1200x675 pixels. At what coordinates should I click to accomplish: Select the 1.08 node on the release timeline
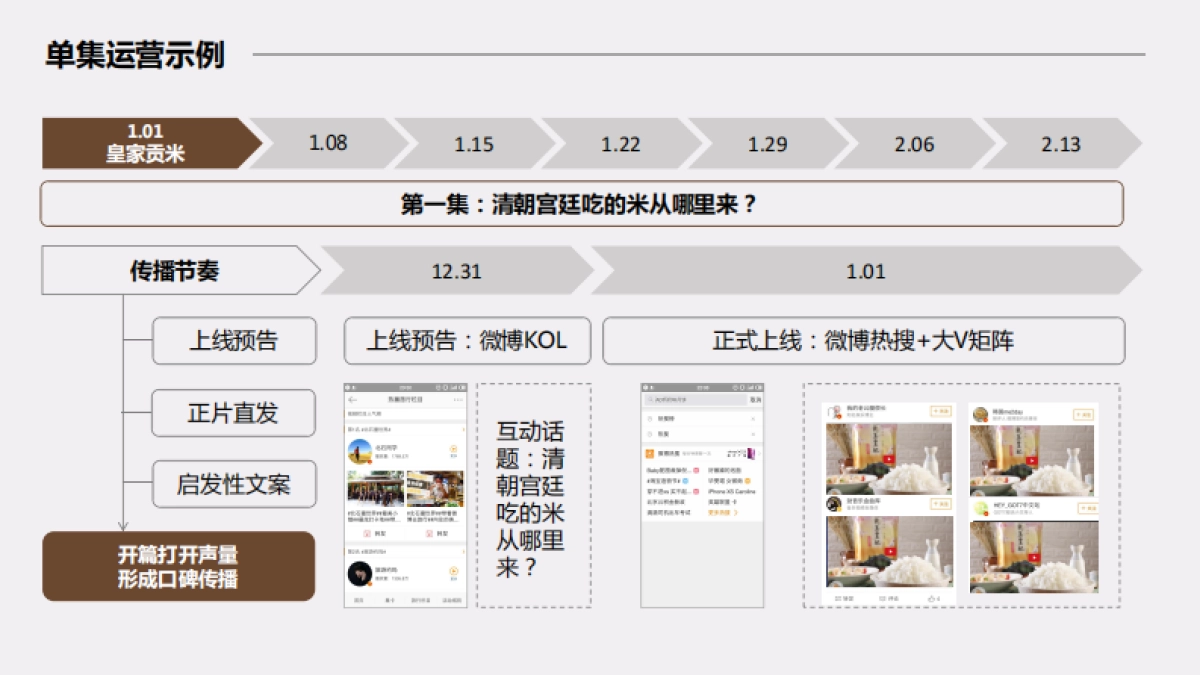click(330, 144)
